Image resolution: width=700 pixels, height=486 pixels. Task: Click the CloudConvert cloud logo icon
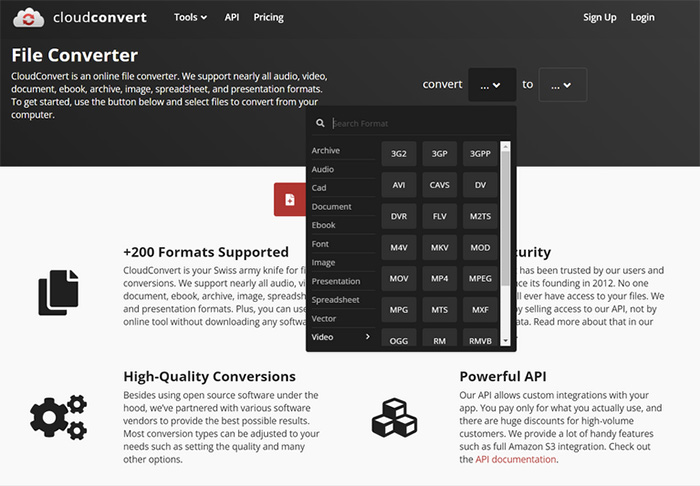coord(29,17)
